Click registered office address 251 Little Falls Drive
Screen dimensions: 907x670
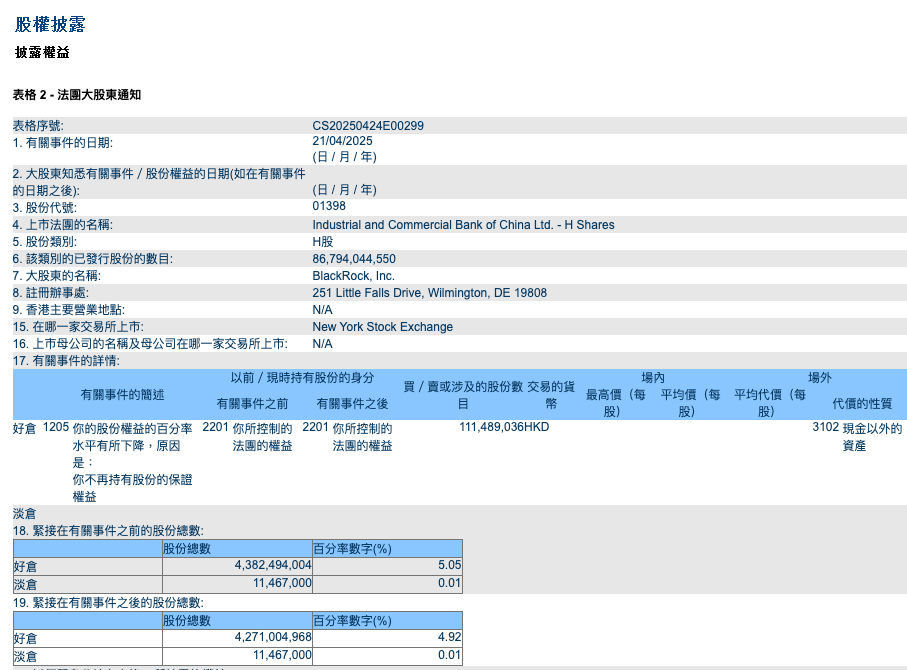(x=430, y=293)
